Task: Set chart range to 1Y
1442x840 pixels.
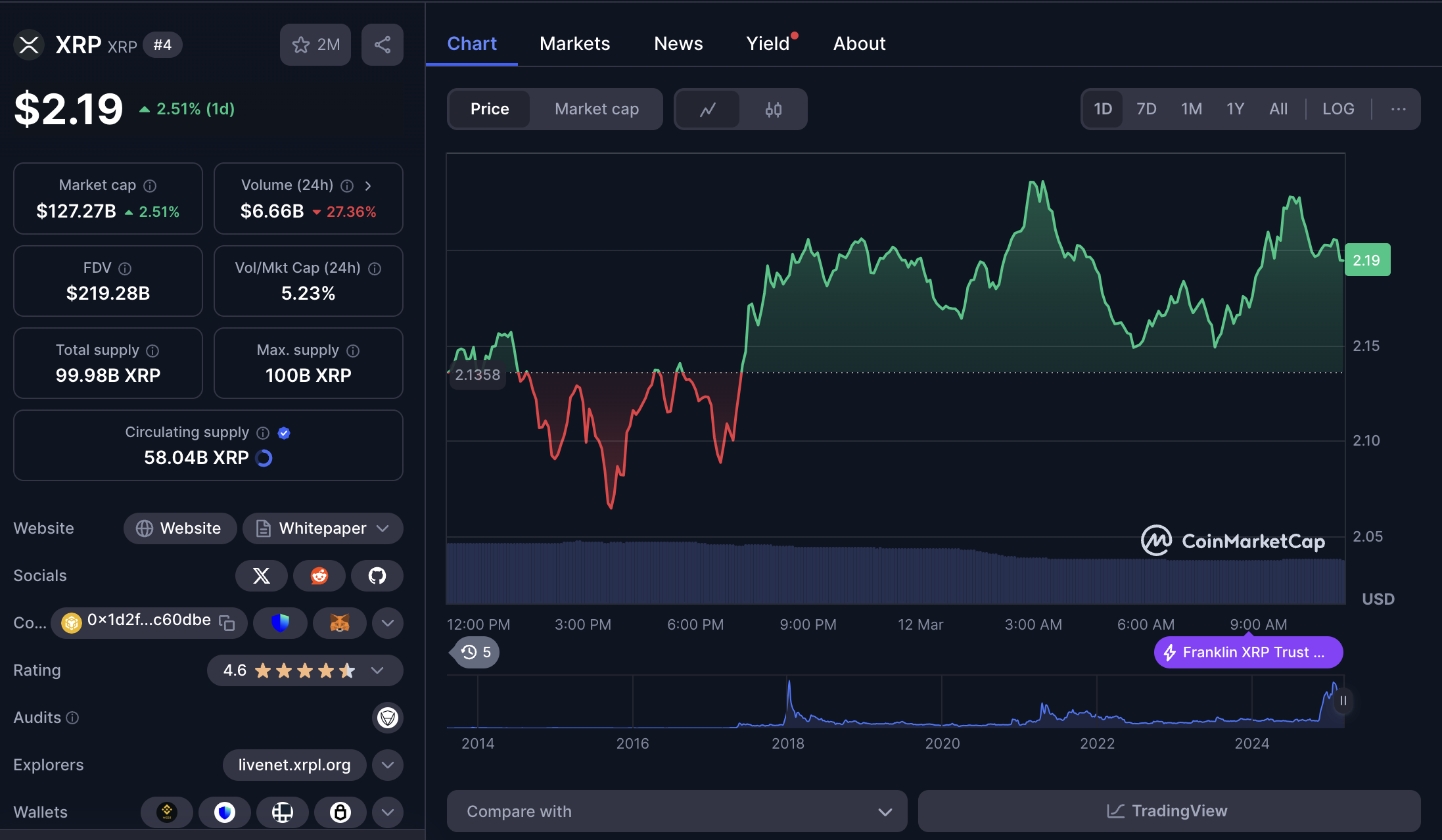Action: (x=1236, y=109)
